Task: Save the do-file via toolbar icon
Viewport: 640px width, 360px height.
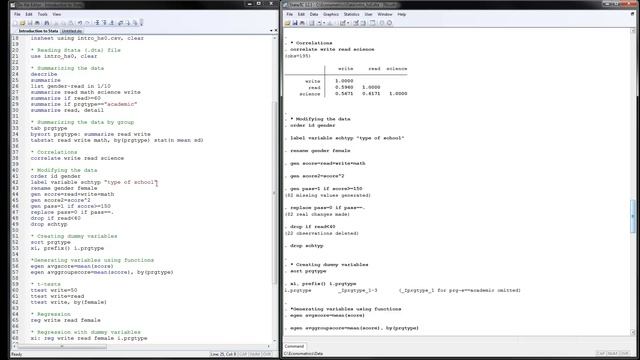Action: [30, 23]
